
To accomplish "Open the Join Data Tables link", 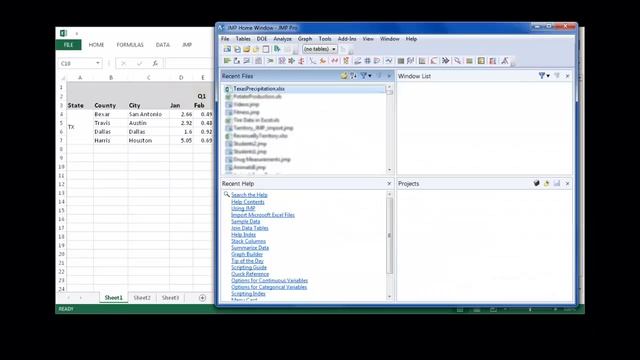I will point(249,228).
